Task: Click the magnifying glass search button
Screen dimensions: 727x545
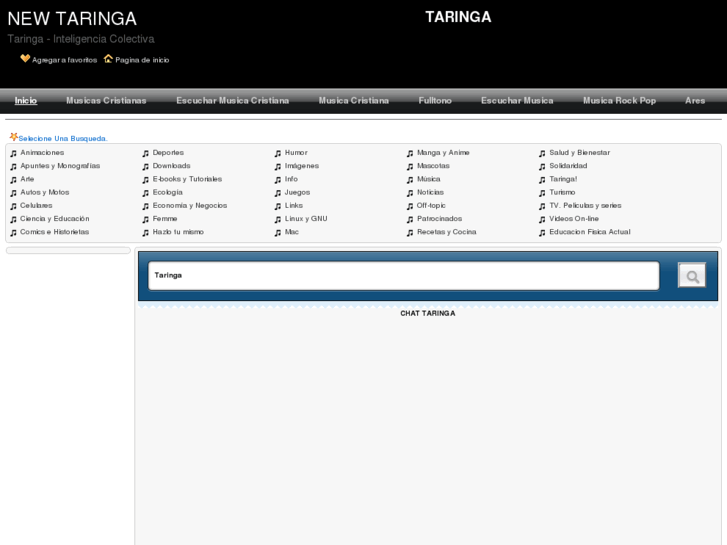Action: click(691, 275)
